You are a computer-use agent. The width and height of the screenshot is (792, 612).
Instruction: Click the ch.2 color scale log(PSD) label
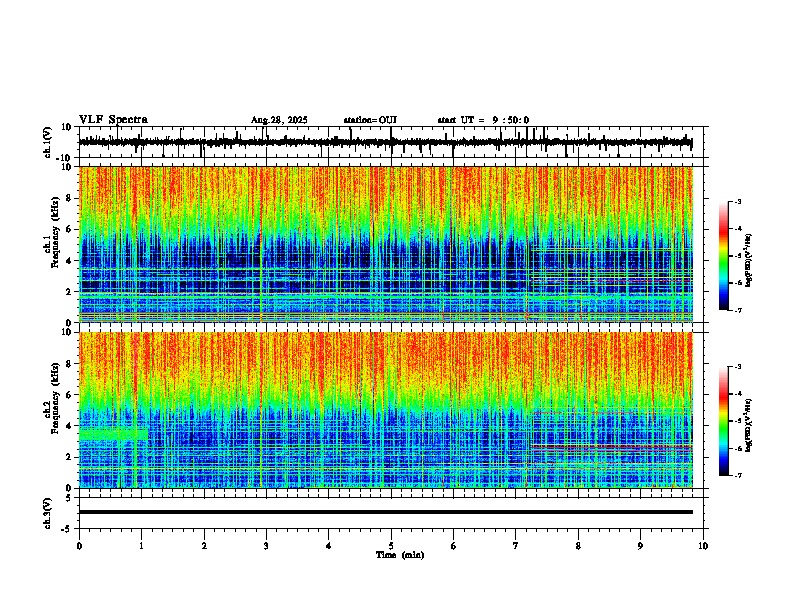[749, 426]
